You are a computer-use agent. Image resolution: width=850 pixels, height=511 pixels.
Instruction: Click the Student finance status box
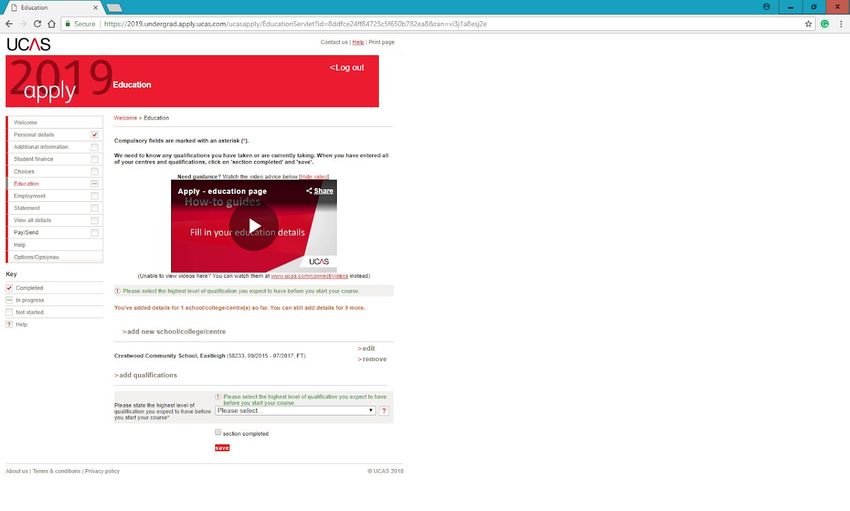pos(94,159)
